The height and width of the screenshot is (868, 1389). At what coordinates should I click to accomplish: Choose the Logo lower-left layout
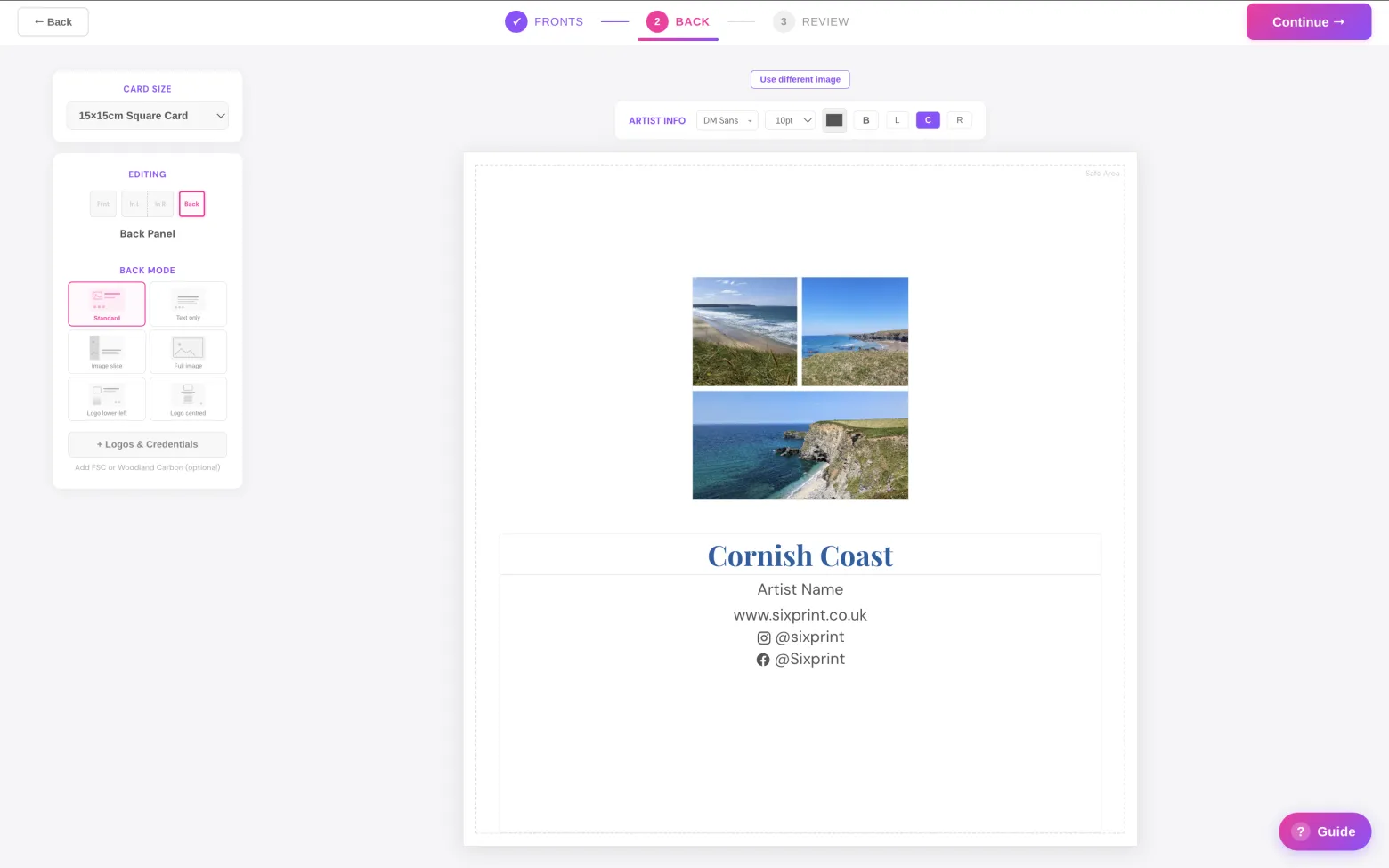point(107,399)
